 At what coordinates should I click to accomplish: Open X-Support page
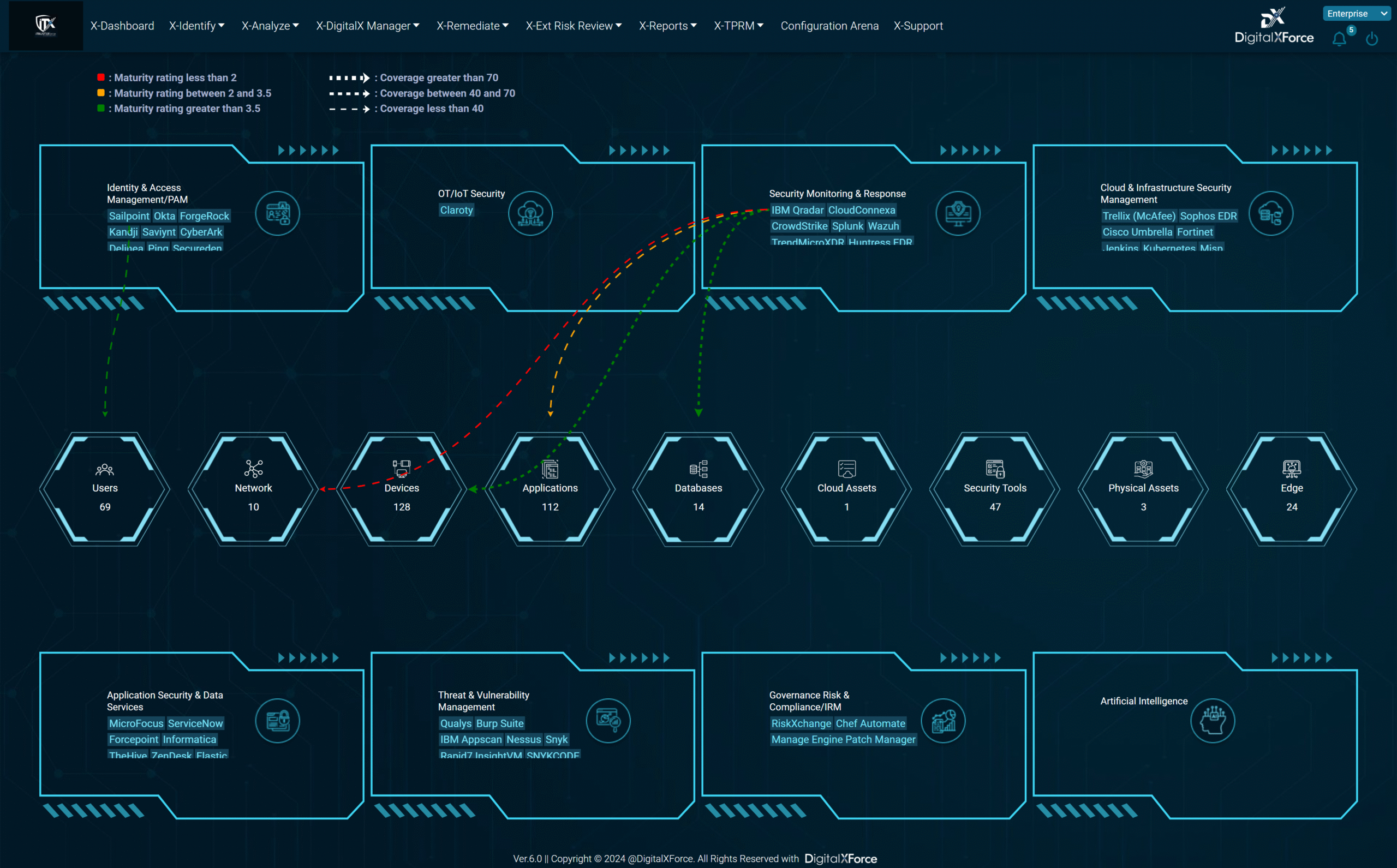[918, 26]
